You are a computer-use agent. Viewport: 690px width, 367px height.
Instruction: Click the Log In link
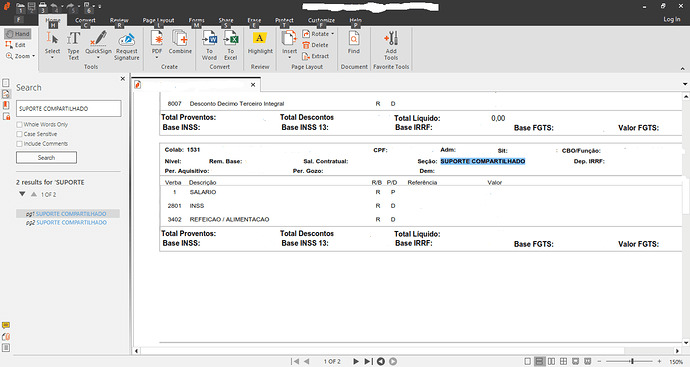coord(672,19)
